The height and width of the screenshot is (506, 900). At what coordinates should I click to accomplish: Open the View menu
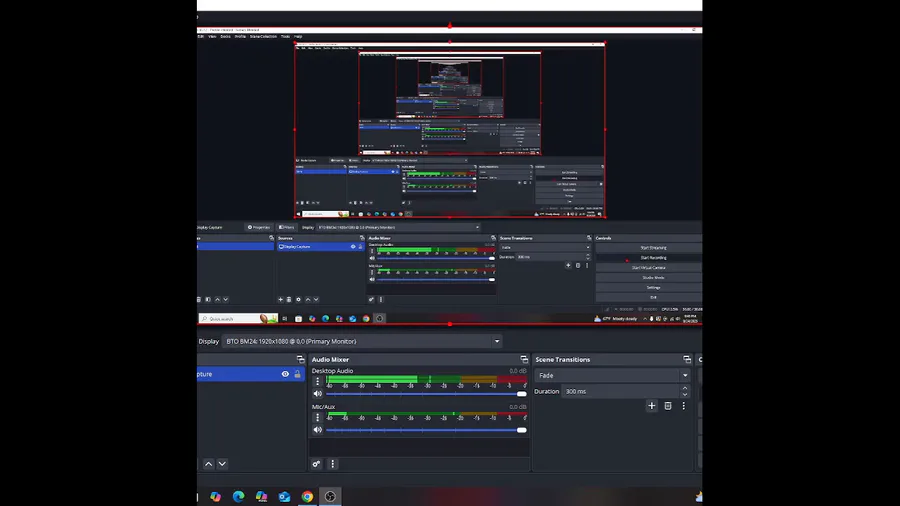(x=212, y=37)
